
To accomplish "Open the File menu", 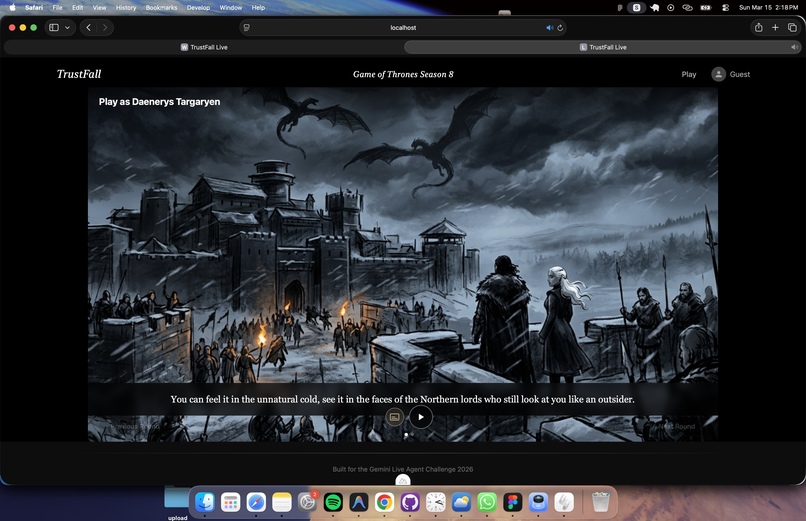I will 58,8.
